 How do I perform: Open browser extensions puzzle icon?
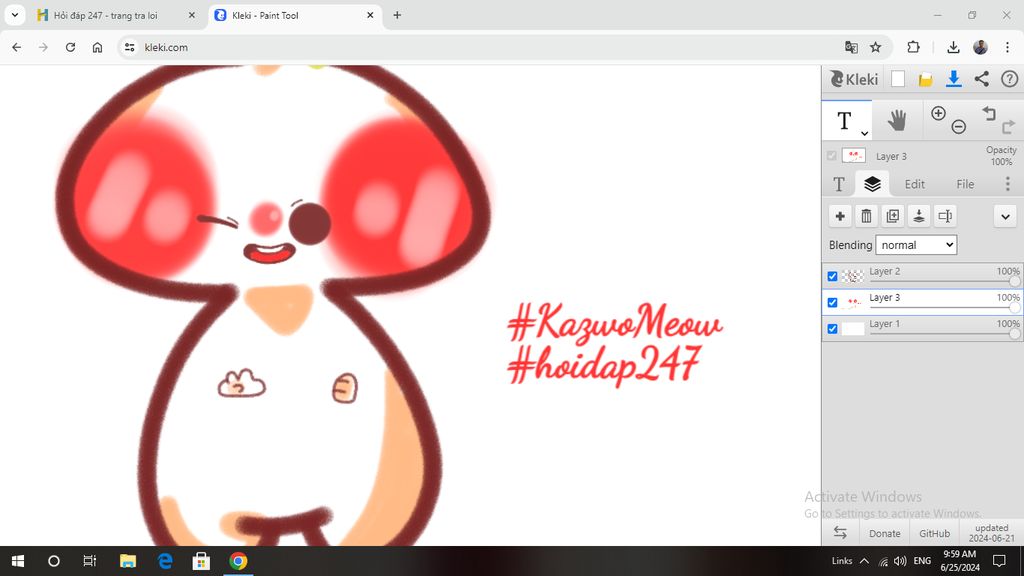click(914, 47)
